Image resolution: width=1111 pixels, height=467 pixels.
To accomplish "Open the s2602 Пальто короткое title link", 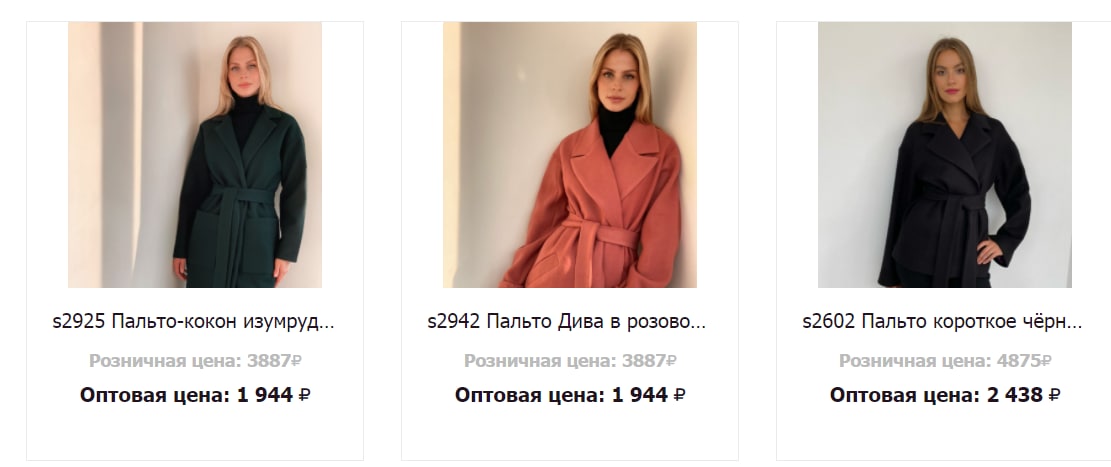I will (x=942, y=322).
